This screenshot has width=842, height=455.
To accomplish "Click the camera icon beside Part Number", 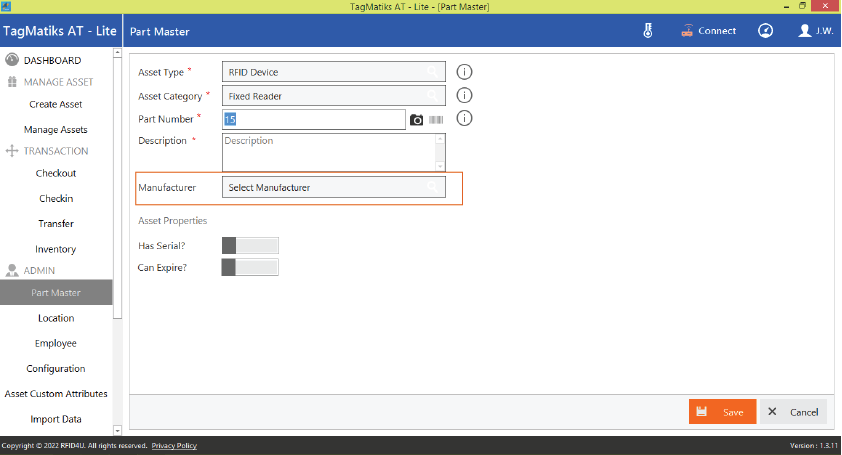I will click(x=417, y=120).
